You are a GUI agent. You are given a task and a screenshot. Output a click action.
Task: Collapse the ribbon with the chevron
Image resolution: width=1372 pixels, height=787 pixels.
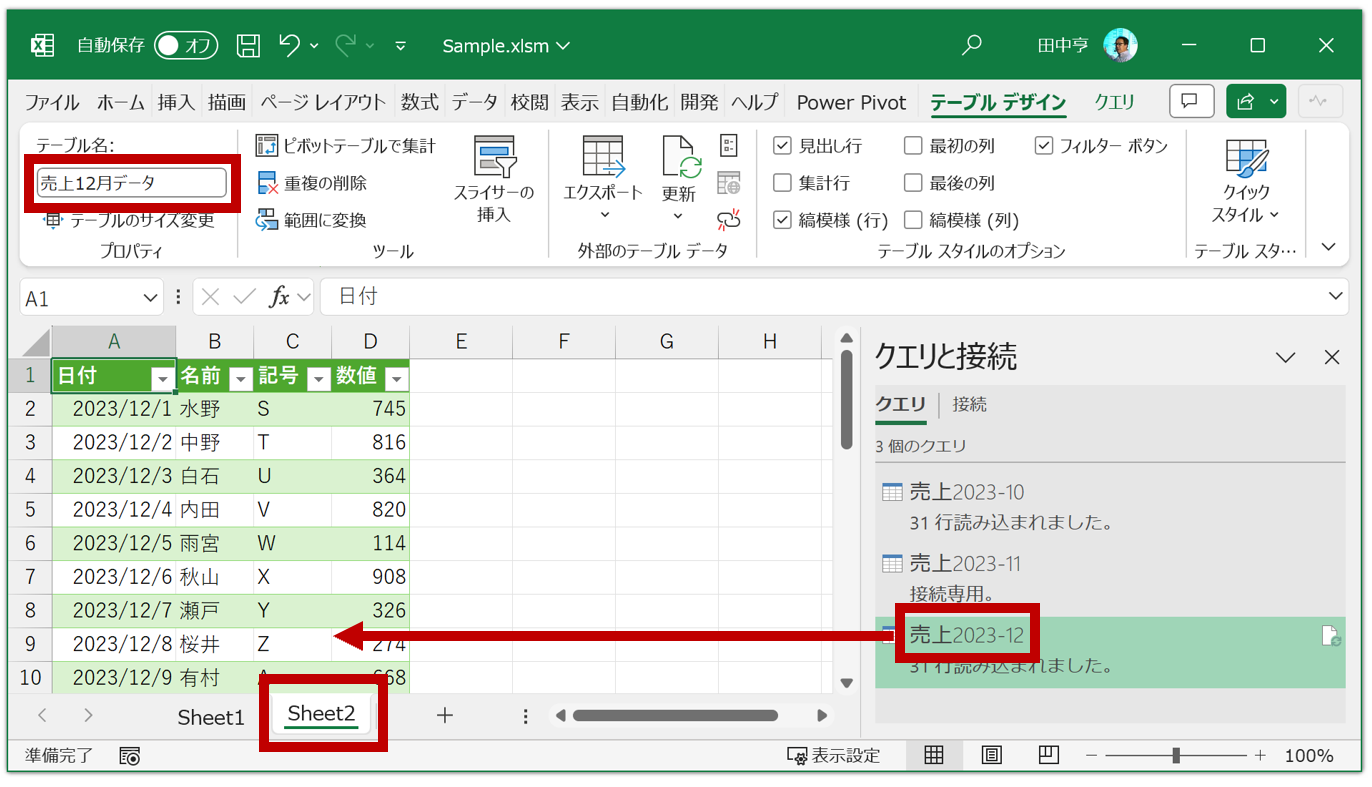1329,246
